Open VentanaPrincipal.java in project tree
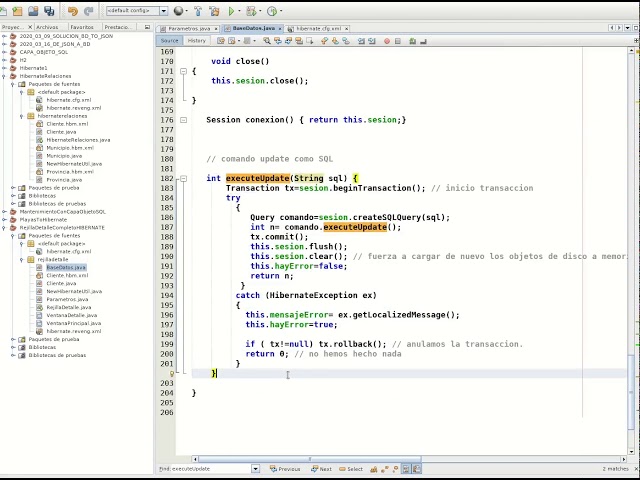The width and height of the screenshot is (640, 480). tap(73, 323)
